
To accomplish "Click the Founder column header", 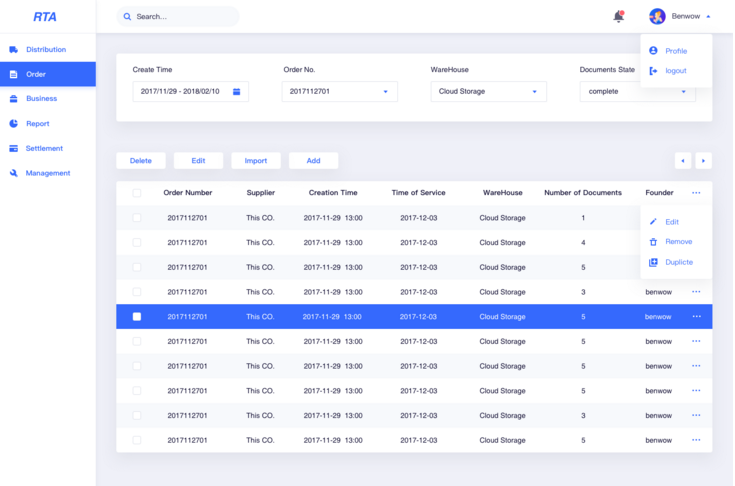I will pyautogui.click(x=659, y=193).
